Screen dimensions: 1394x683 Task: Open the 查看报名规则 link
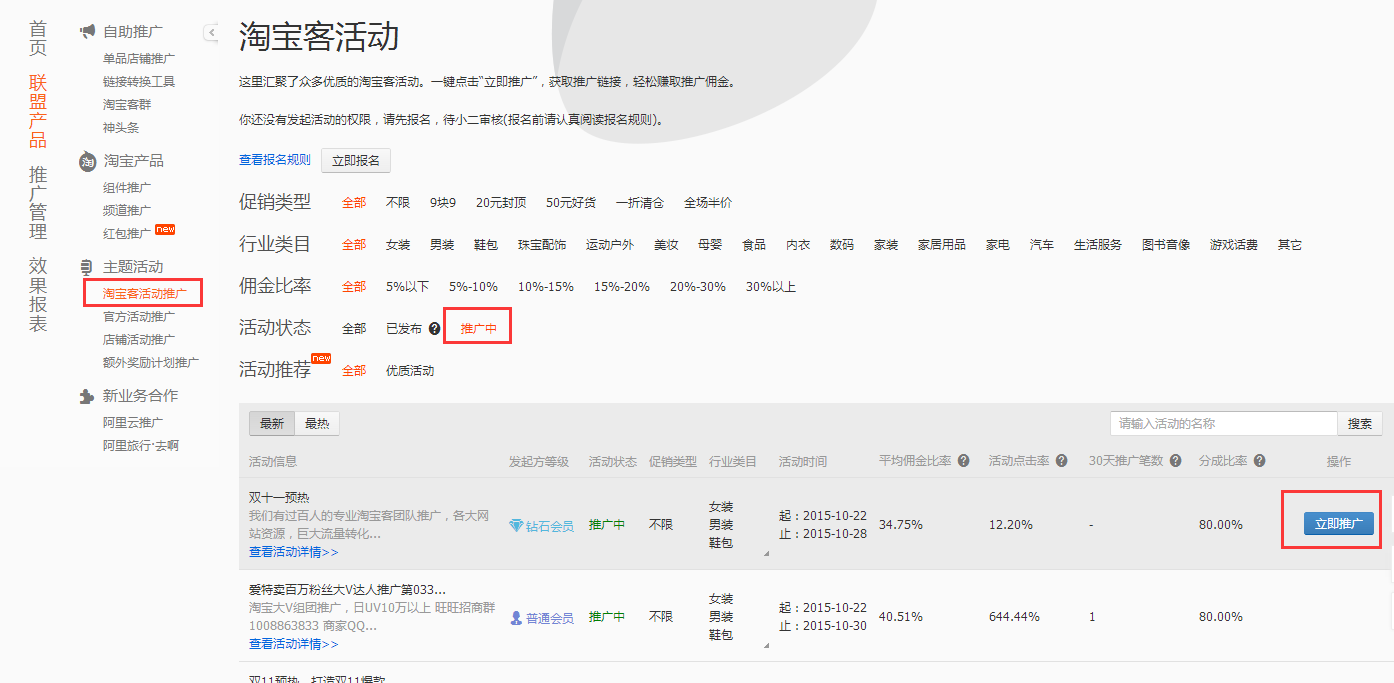coord(274,160)
